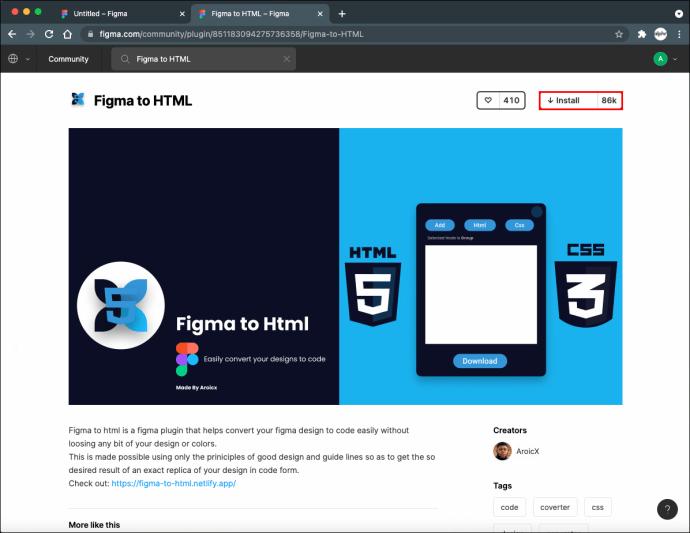Like the plugin with the heart button
The width and height of the screenshot is (690, 533).
(x=488, y=100)
